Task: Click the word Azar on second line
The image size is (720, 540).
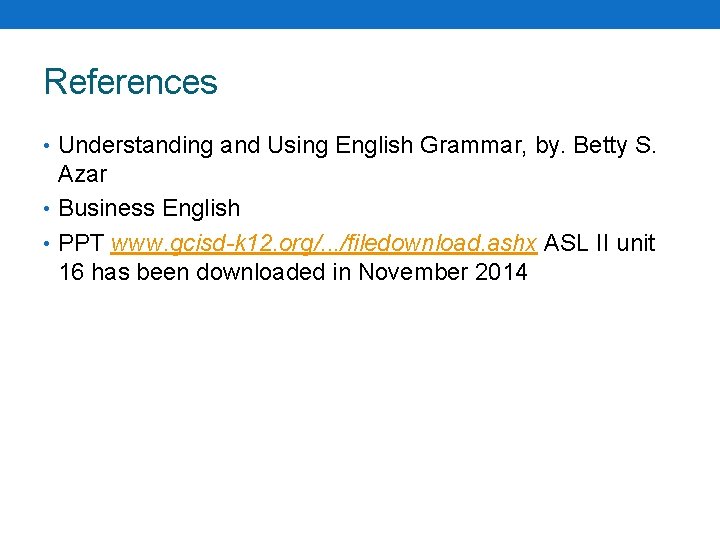Action: (83, 174)
